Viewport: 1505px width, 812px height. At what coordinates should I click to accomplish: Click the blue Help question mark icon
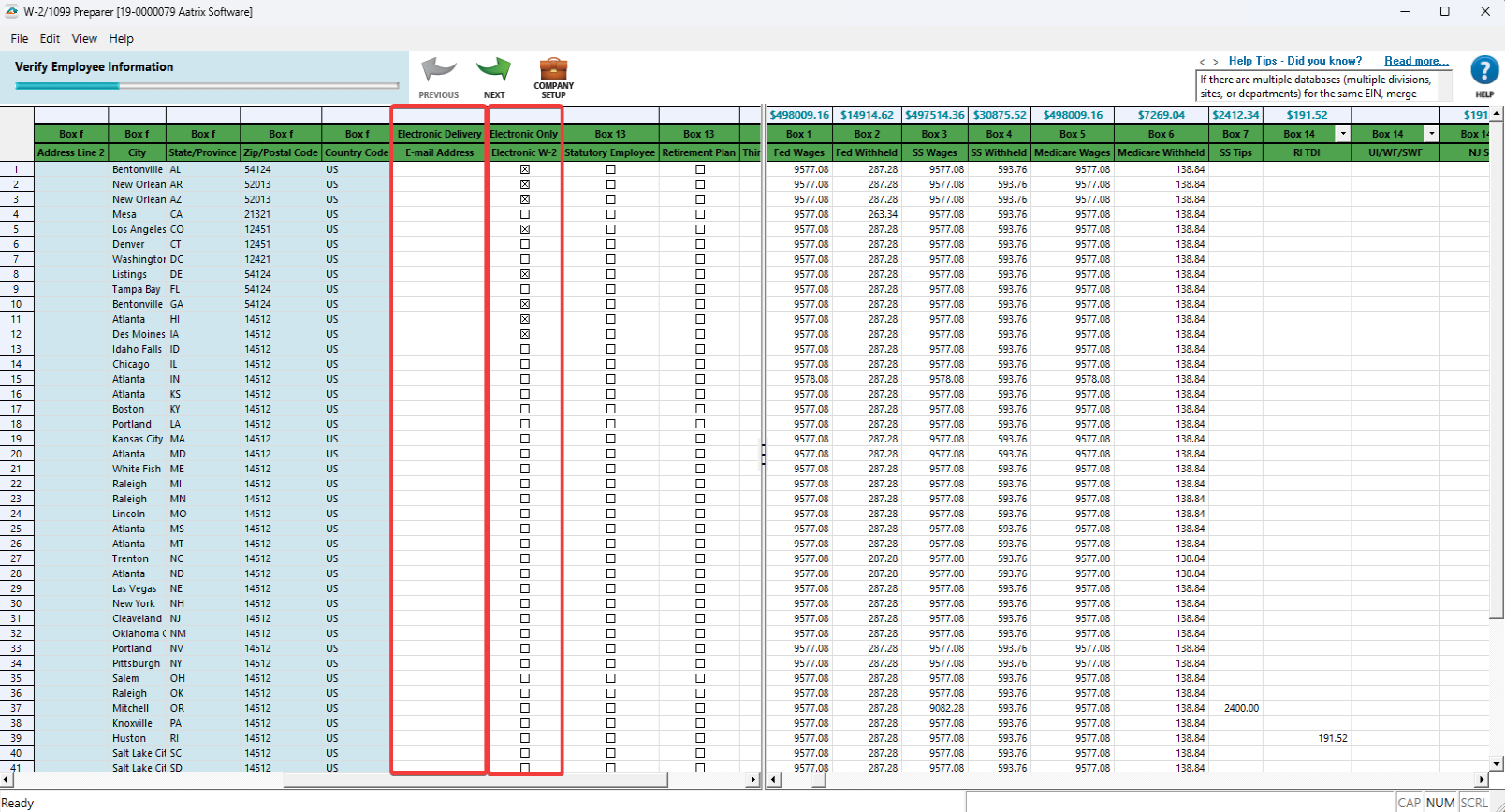click(x=1483, y=71)
